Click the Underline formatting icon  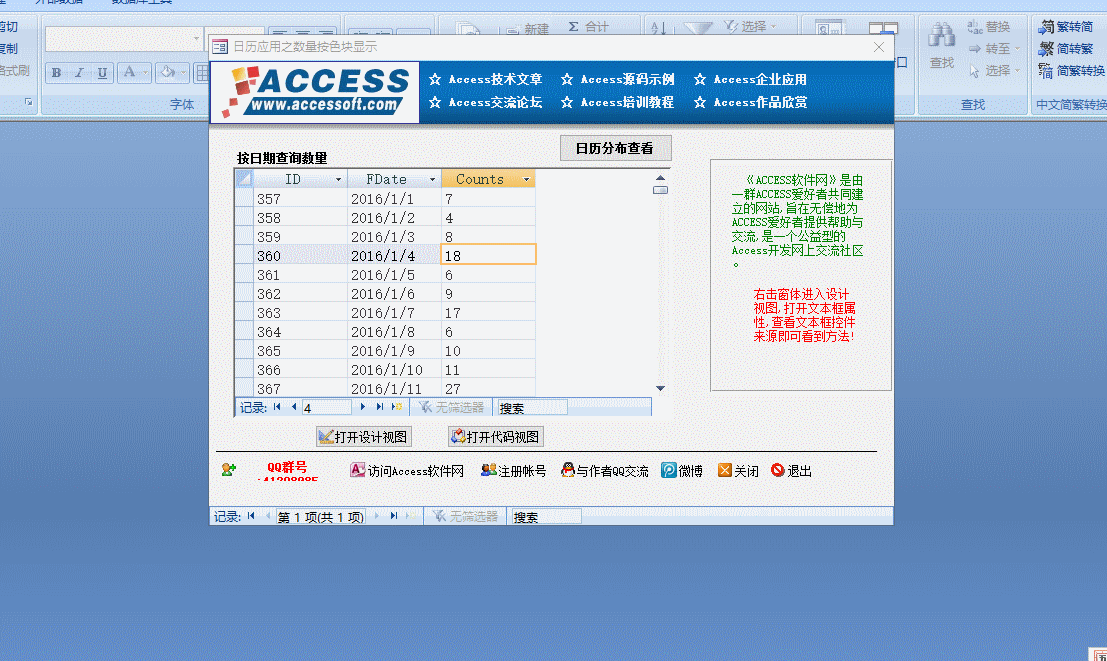click(x=102, y=73)
